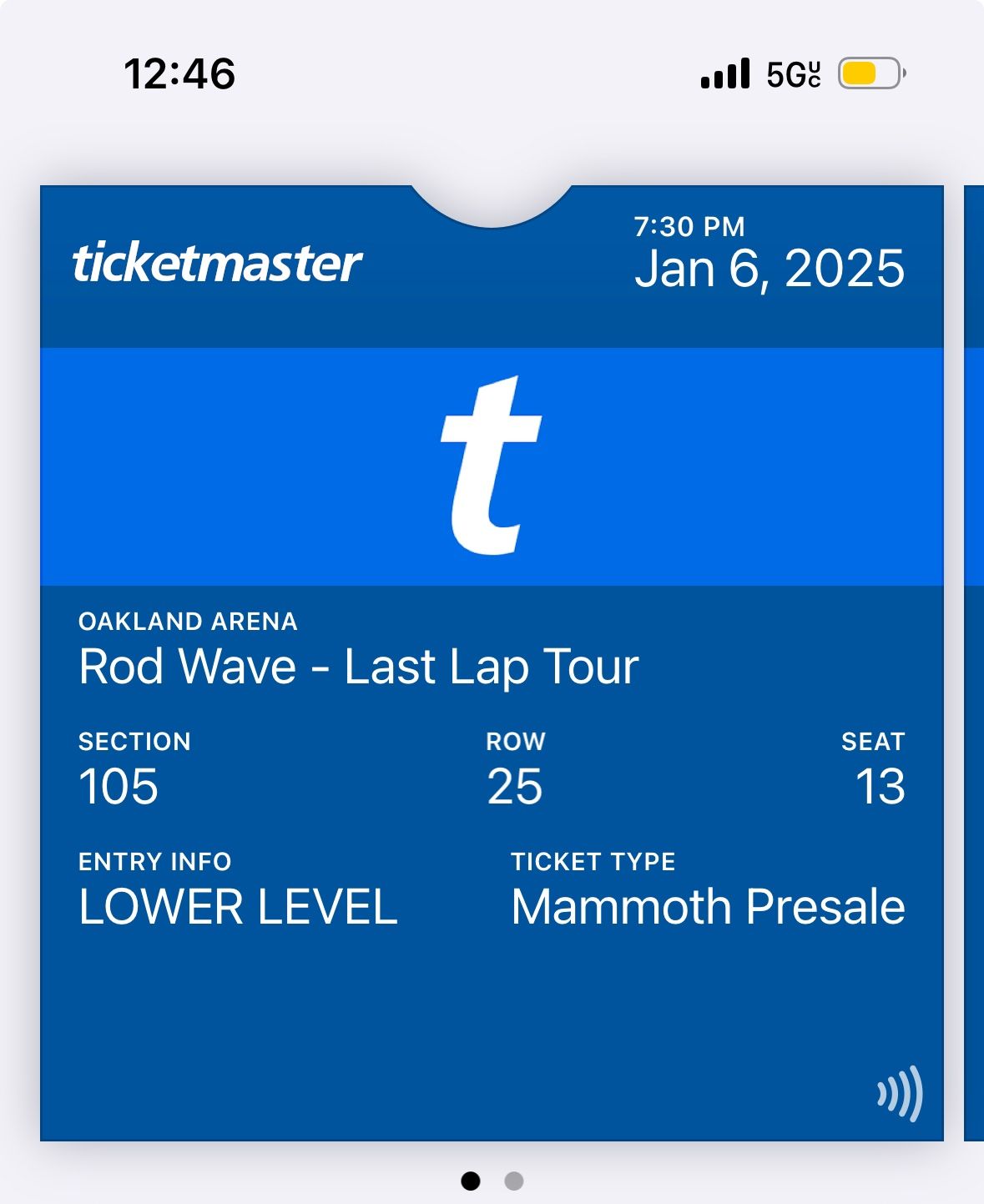Tap the Seat 13 value
Image resolution: width=984 pixels, height=1204 pixels.
click(x=880, y=787)
